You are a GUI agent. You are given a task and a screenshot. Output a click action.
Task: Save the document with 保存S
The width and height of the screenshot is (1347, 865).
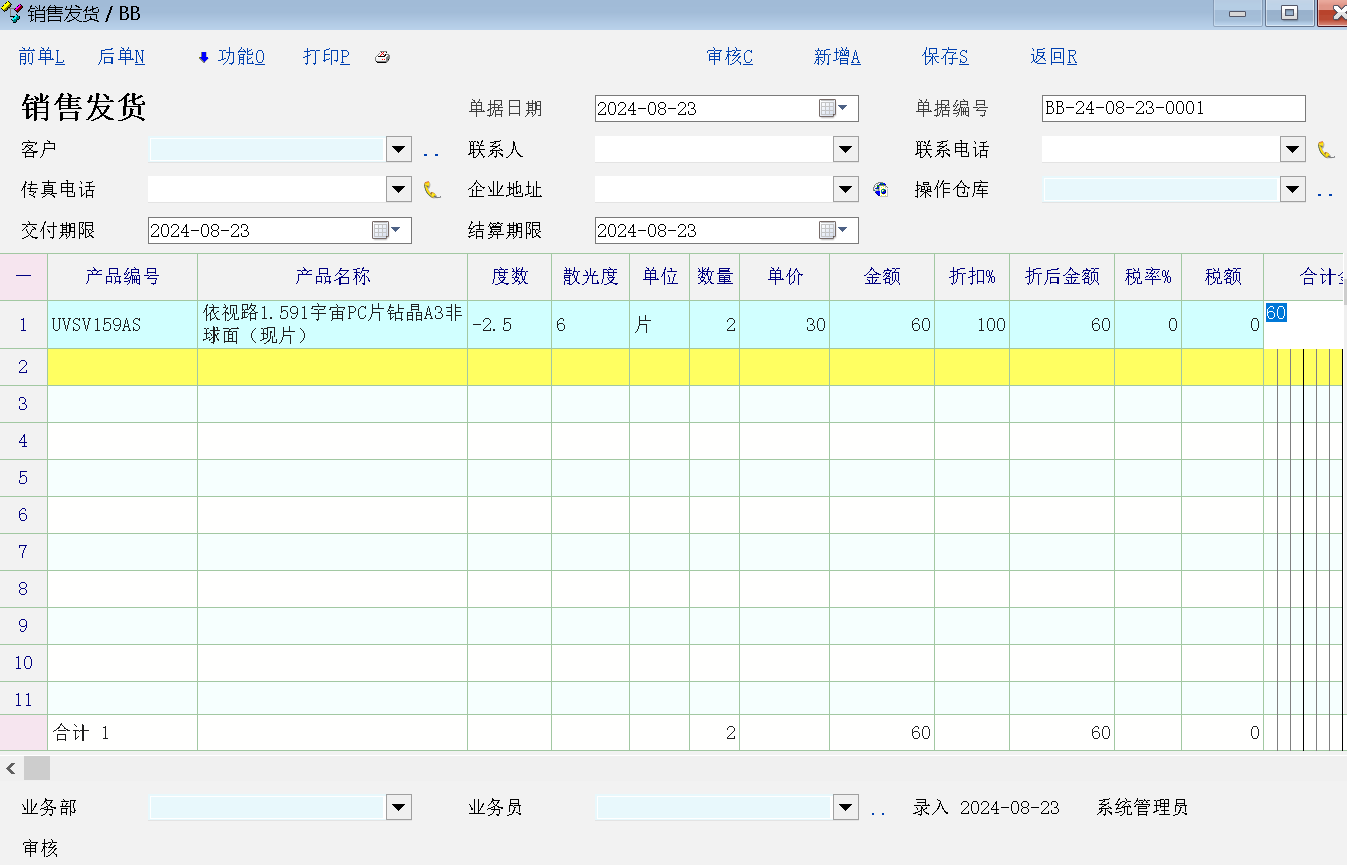pos(945,57)
